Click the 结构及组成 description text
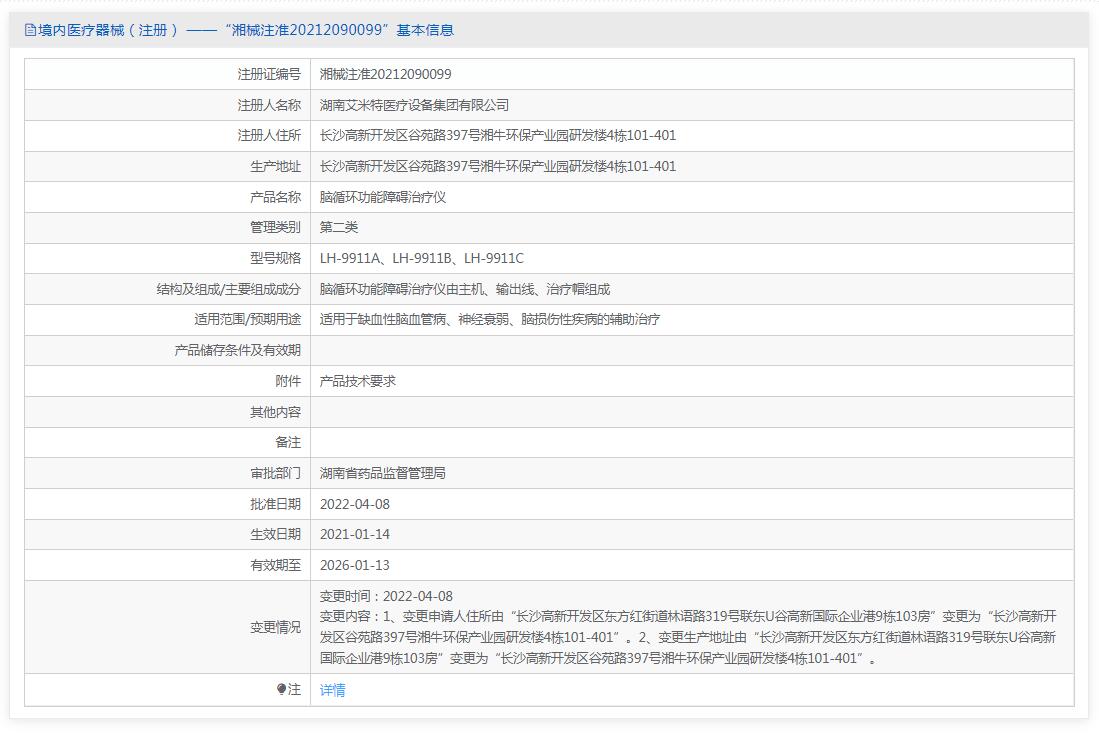This screenshot has height=741, width=1099. point(464,289)
